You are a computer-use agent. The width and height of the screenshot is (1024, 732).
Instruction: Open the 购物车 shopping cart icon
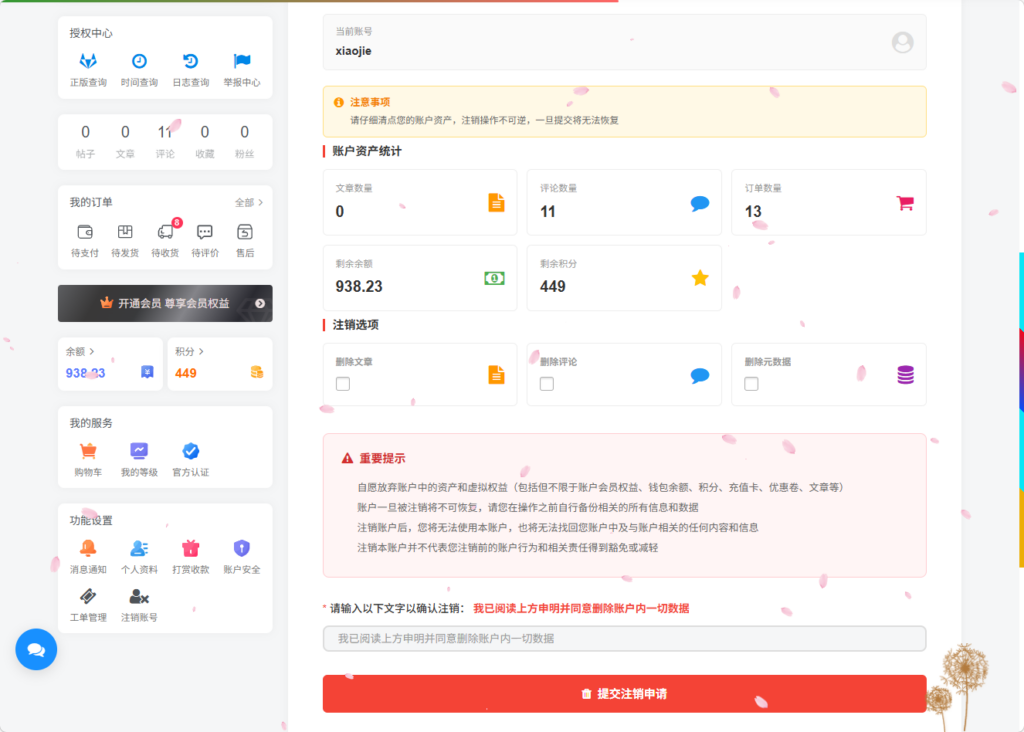(88, 452)
